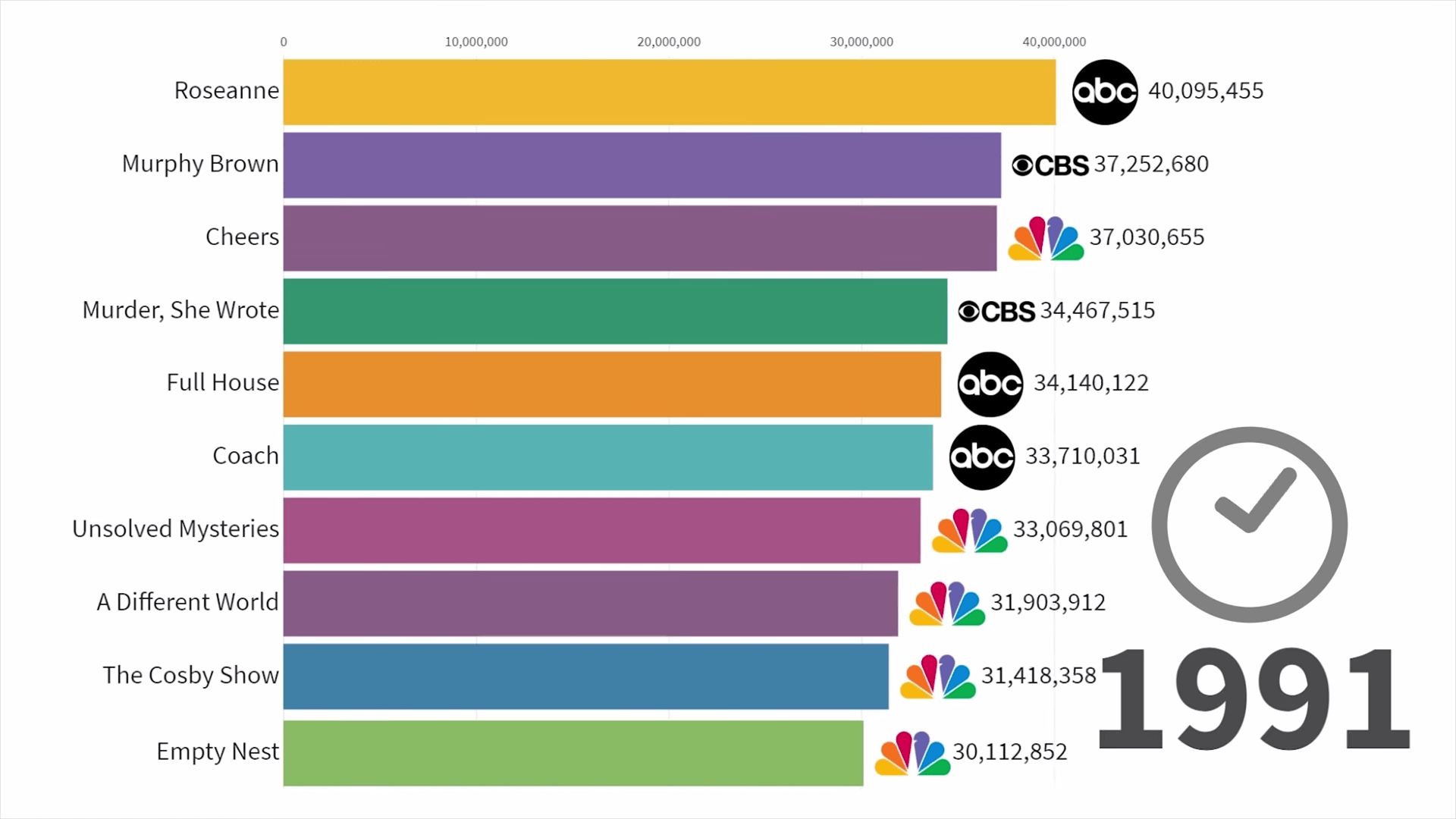This screenshot has width=1456, height=819.
Task: Click the gray clock icon
Action: point(1249,525)
